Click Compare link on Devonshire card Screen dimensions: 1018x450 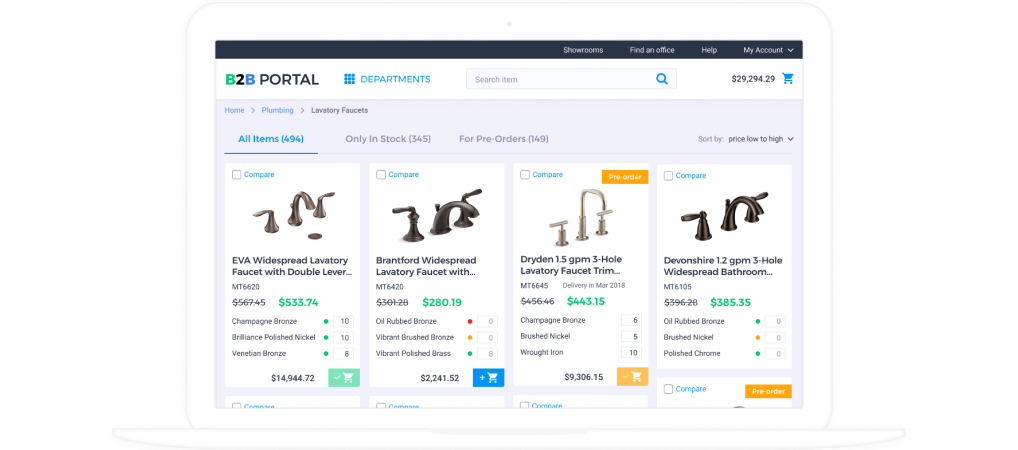pos(691,176)
